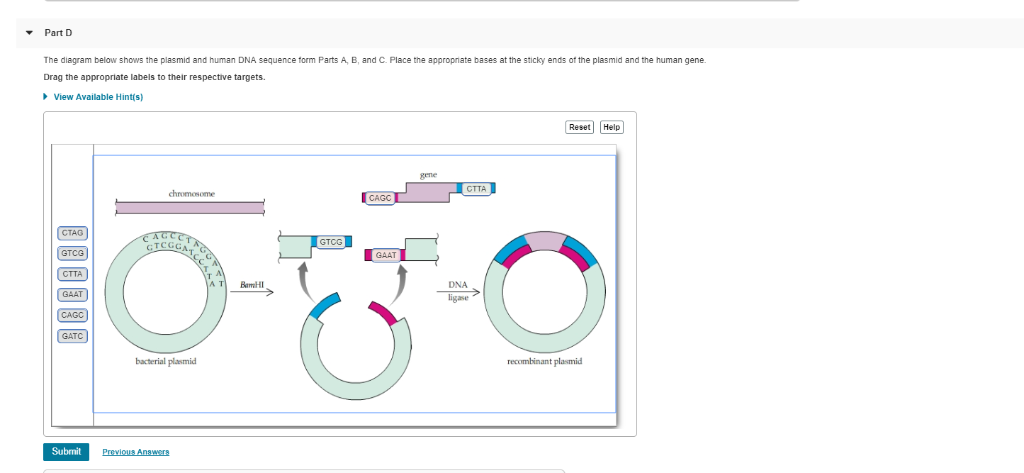Screen dimensions: 1024x473
Task: Click the CTTA label placed on the gene
Action: [477, 189]
